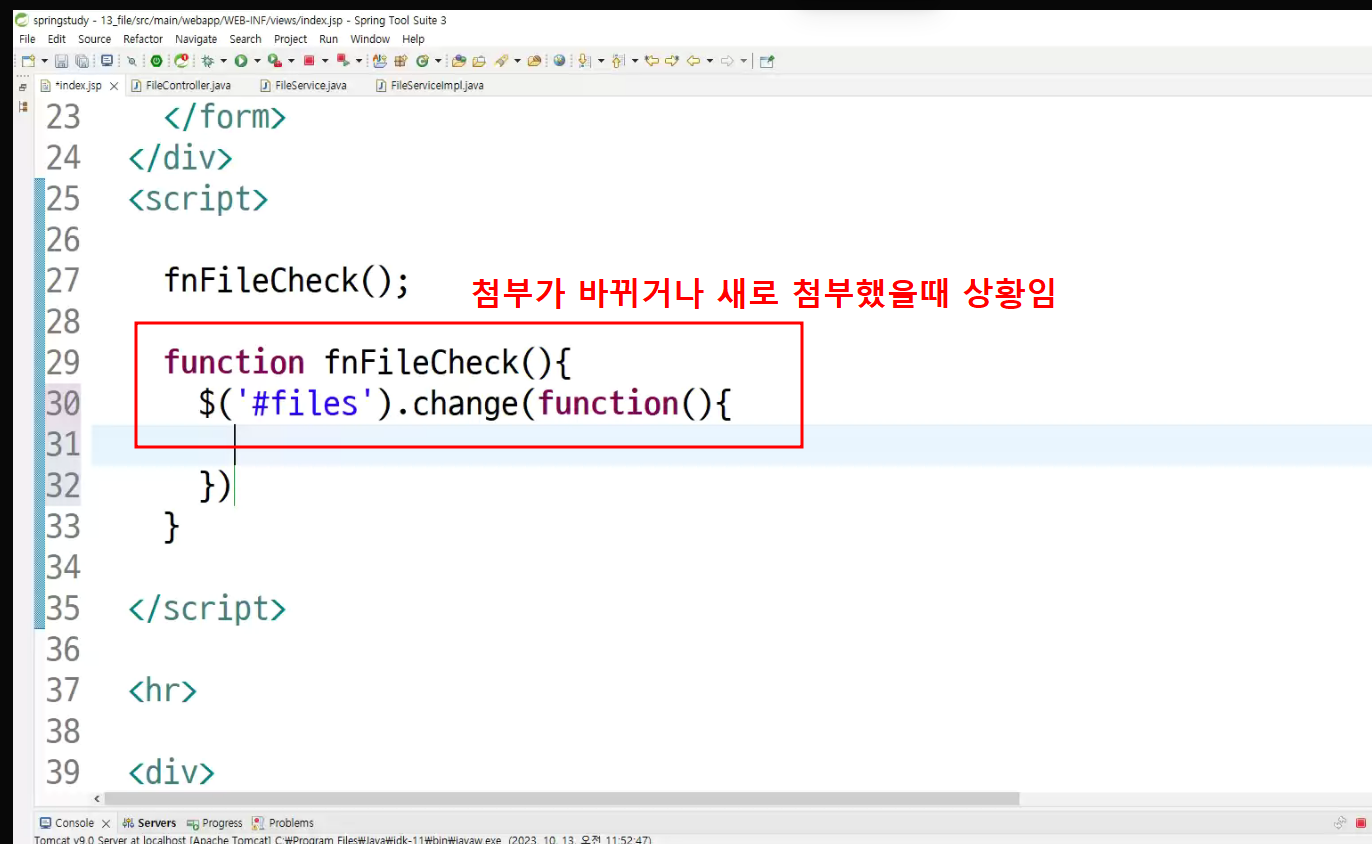Image resolution: width=1372 pixels, height=844 pixels.
Task: Navigate Back with the yellow left arrow
Action: tap(692, 61)
